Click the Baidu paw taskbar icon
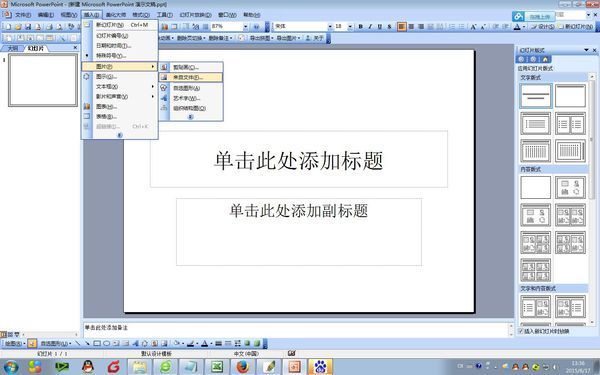 pos(320,367)
